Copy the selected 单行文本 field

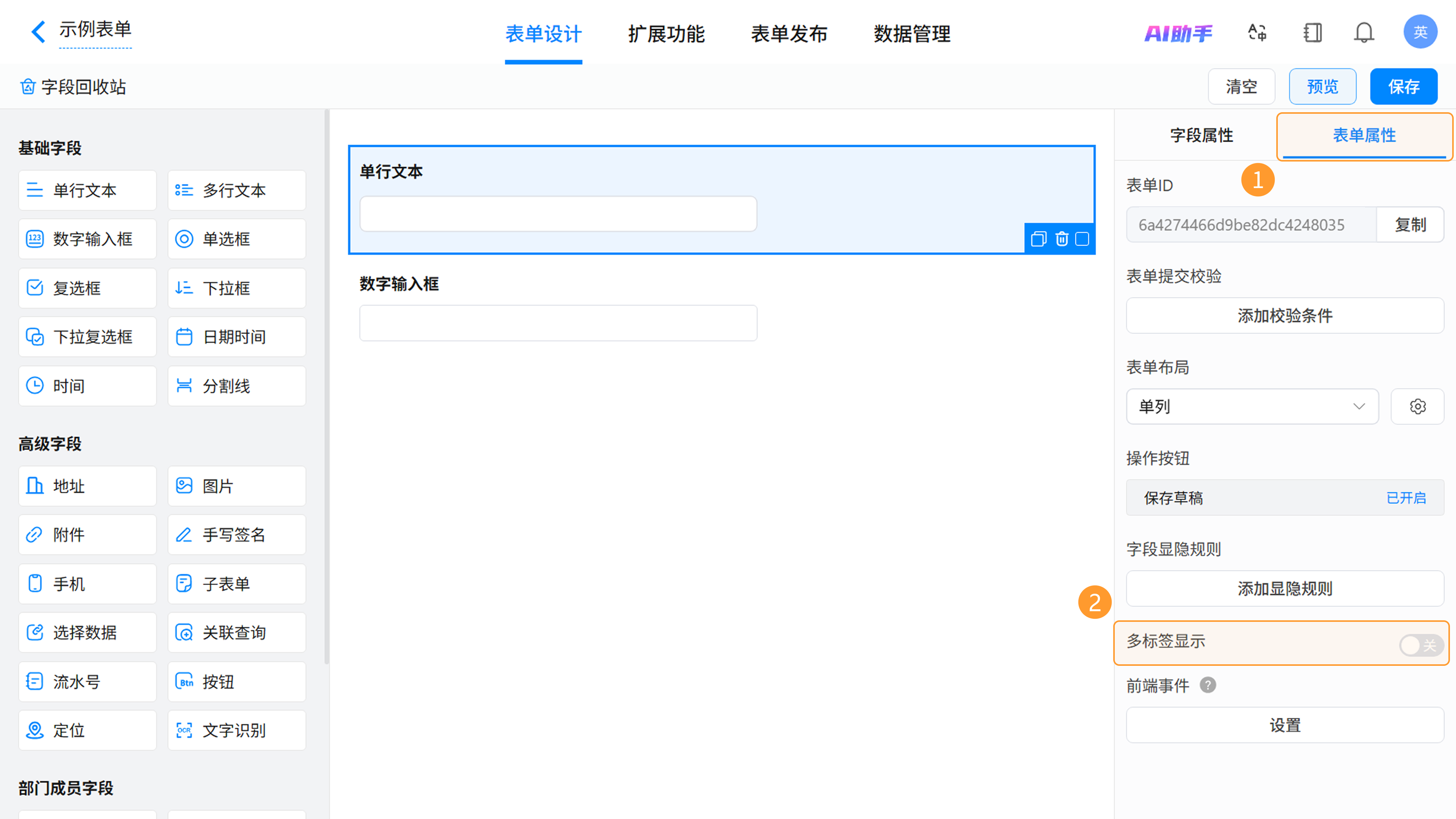click(x=1039, y=239)
